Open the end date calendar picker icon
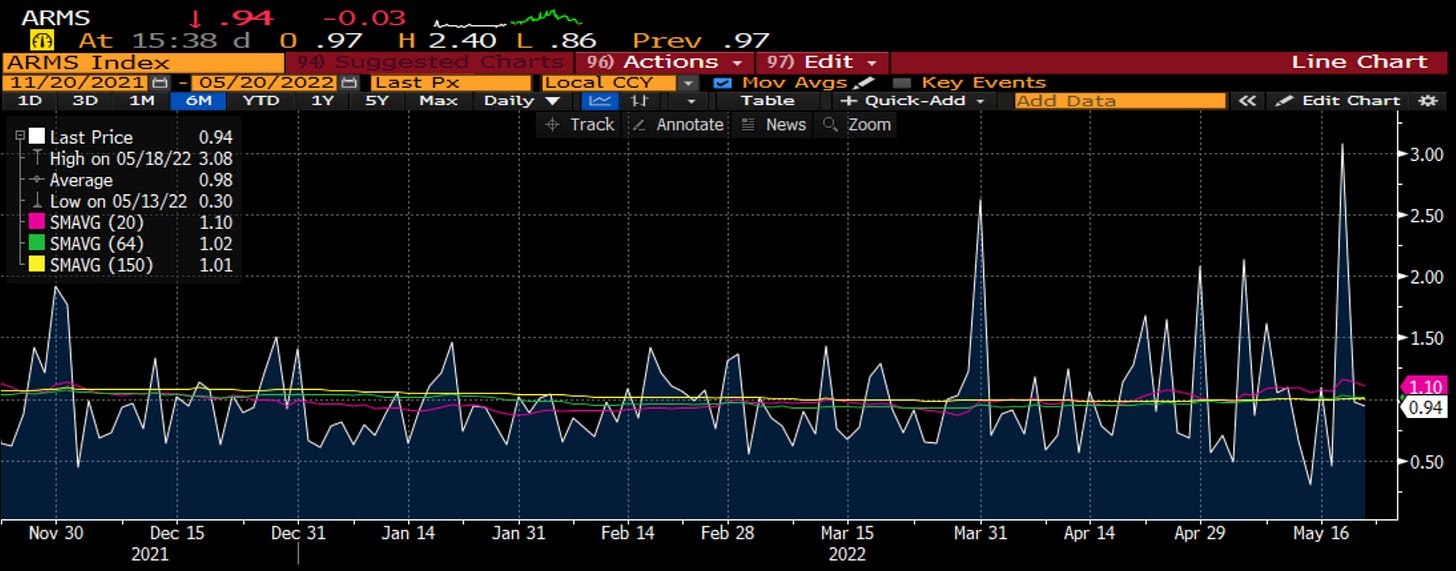 (x=349, y=83)
